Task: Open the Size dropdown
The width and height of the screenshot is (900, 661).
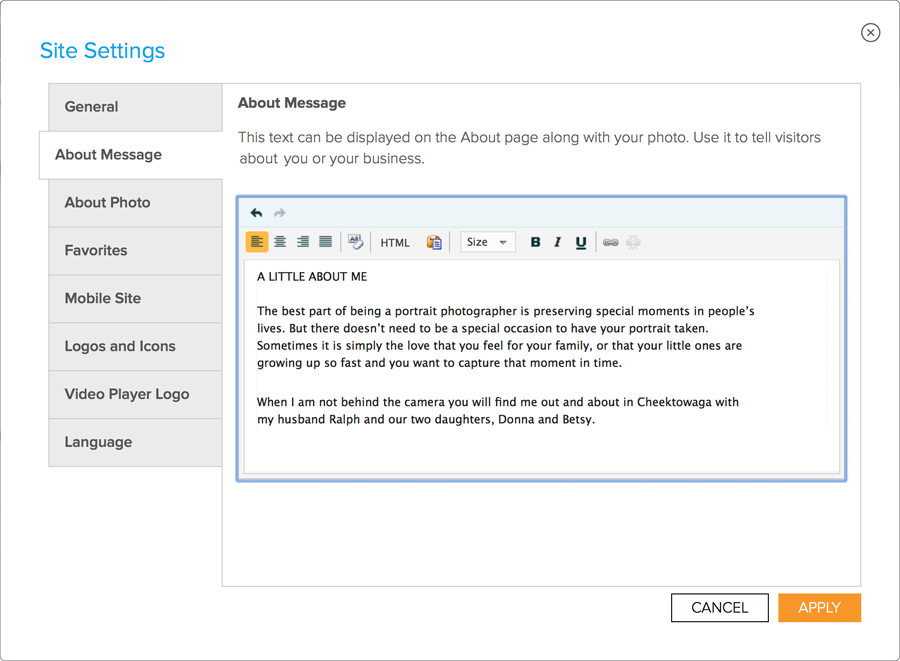Action: [x=488, y=242]
